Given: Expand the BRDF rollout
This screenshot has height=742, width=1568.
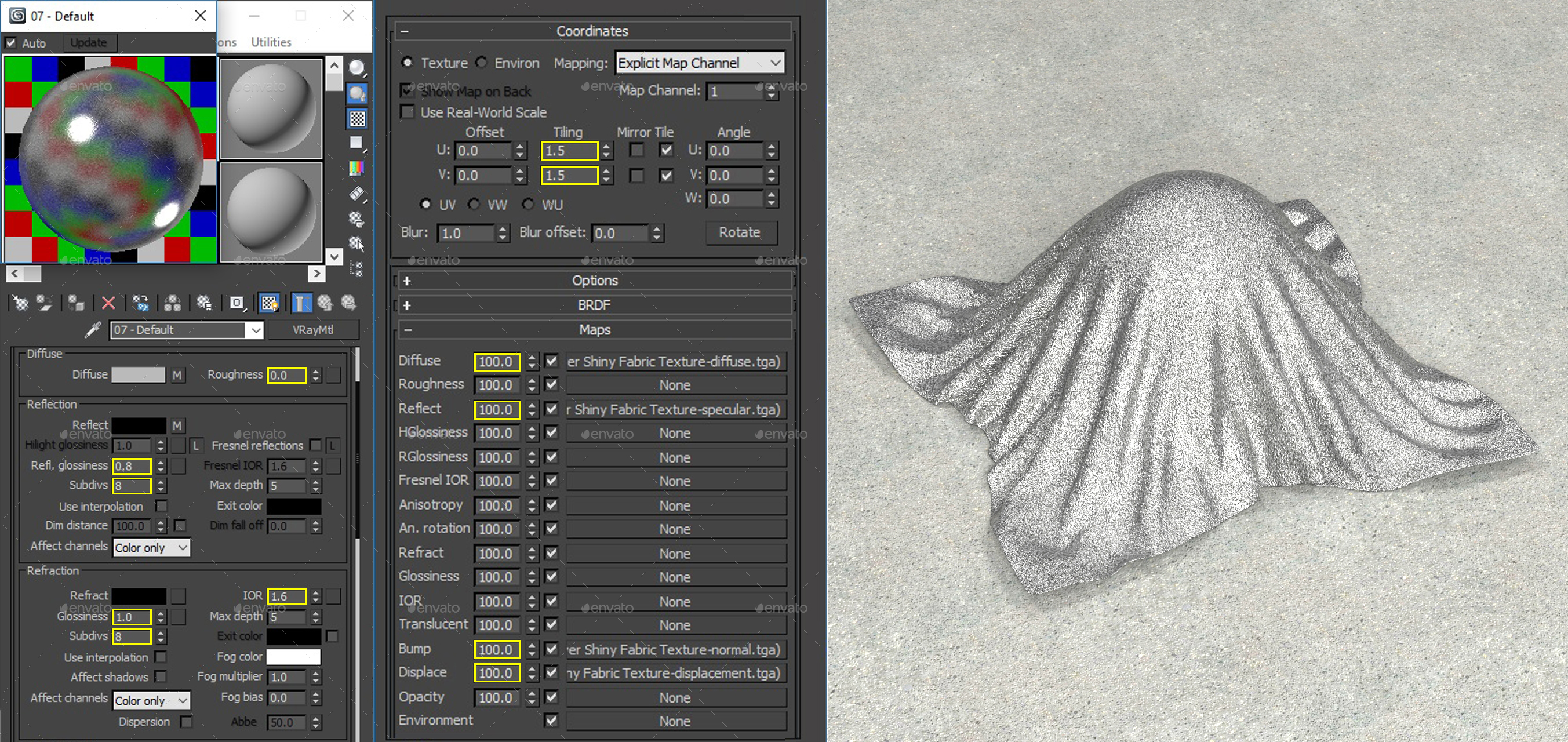Looking at the screenshot, I should (x=594, y=305).
